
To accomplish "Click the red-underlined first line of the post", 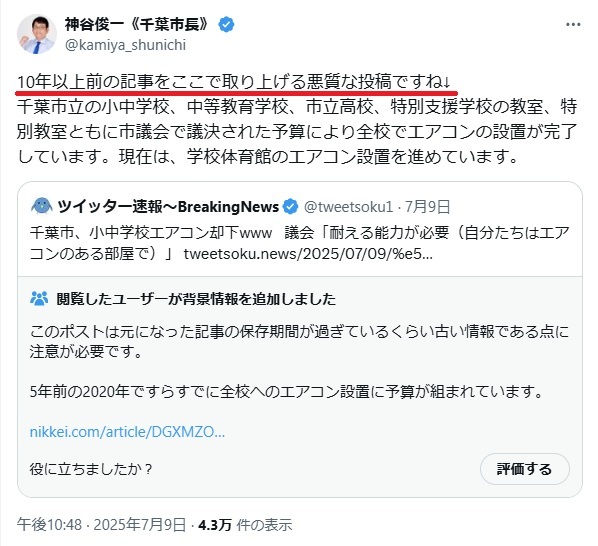I will (x=234, y=82).
